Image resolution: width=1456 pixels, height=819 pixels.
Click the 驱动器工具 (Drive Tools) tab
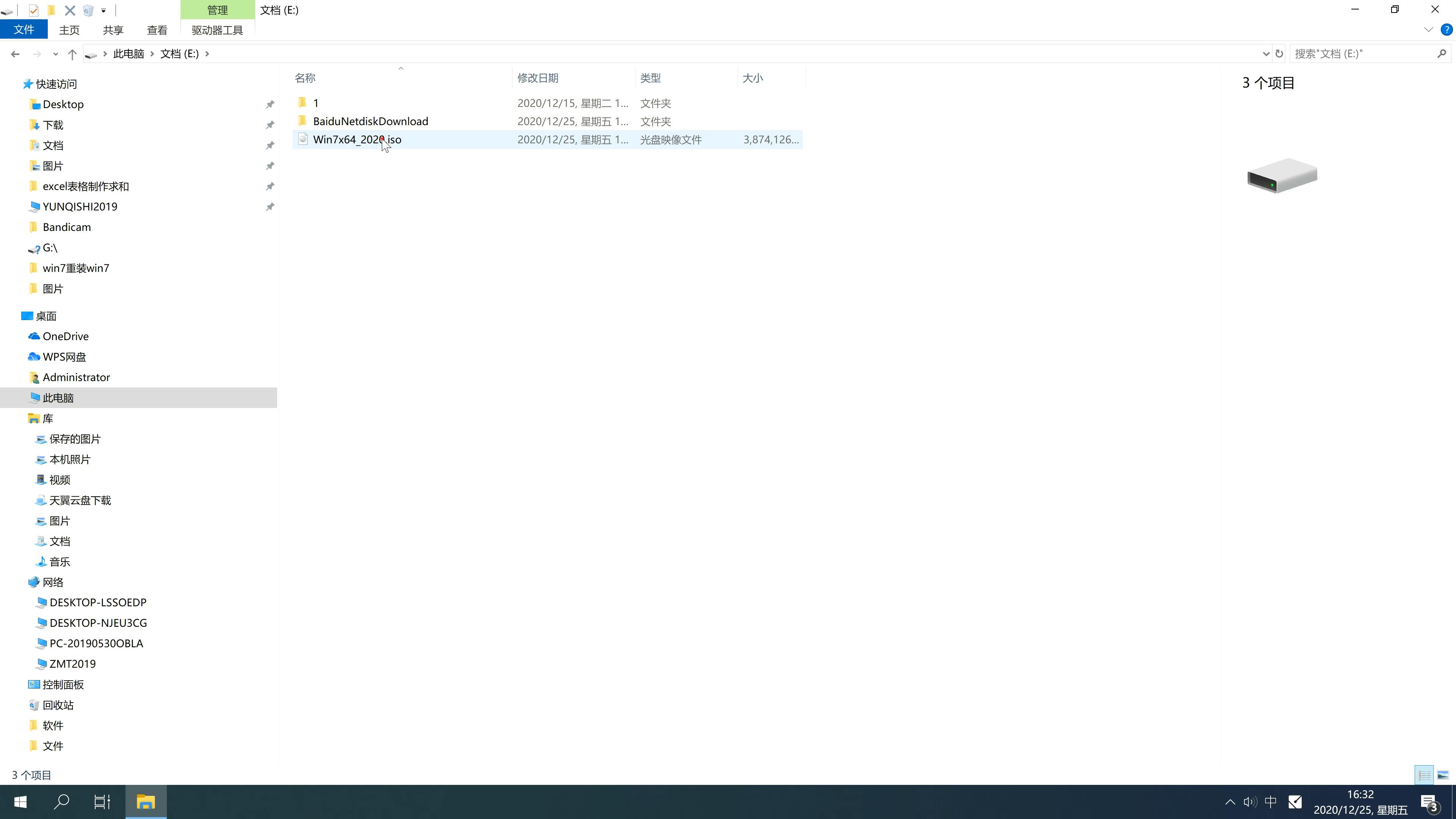217,29
